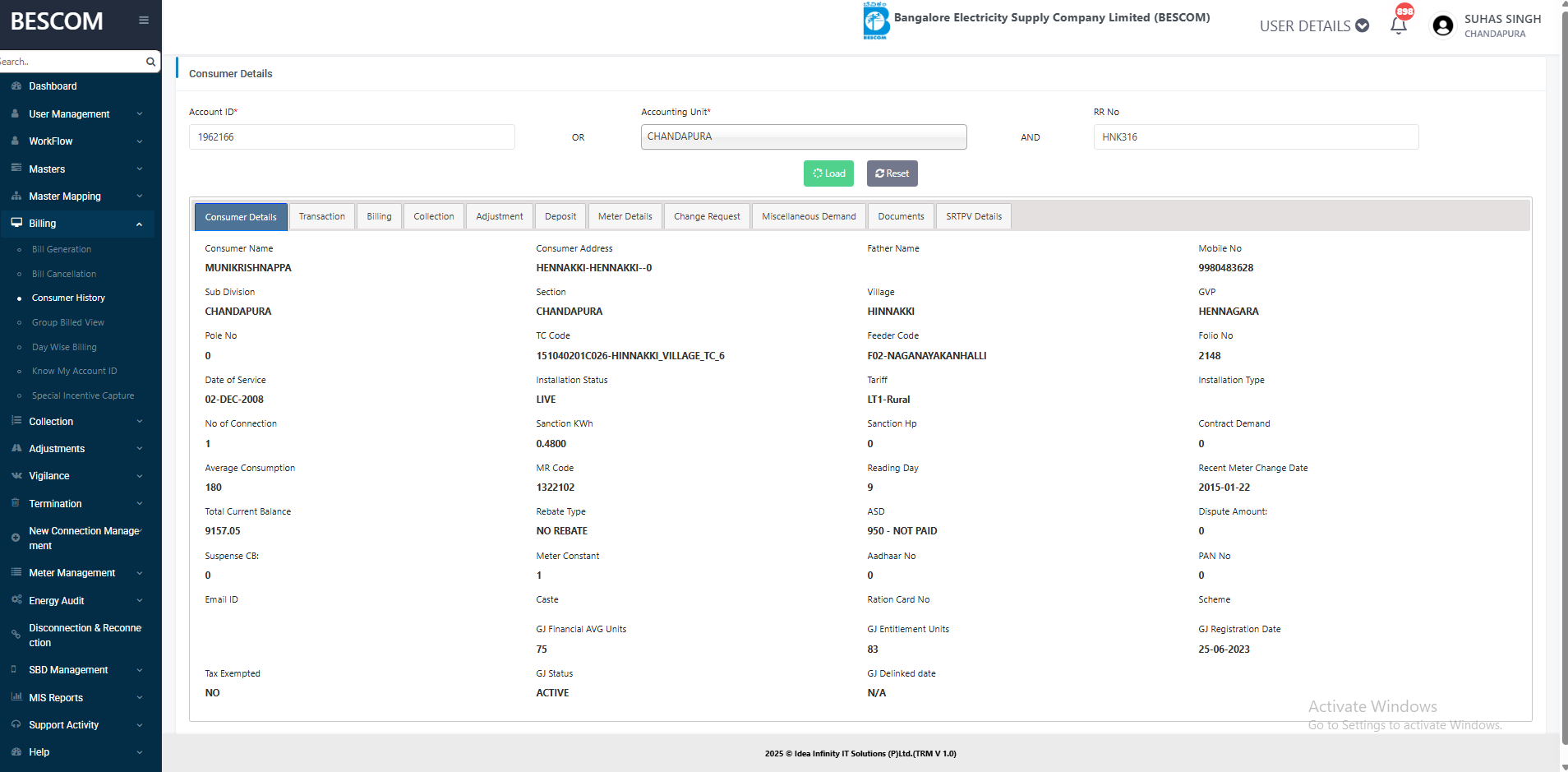Expand the Master Mapping chevron
This screenshot has height=772, width=1568.
point(140,196)
